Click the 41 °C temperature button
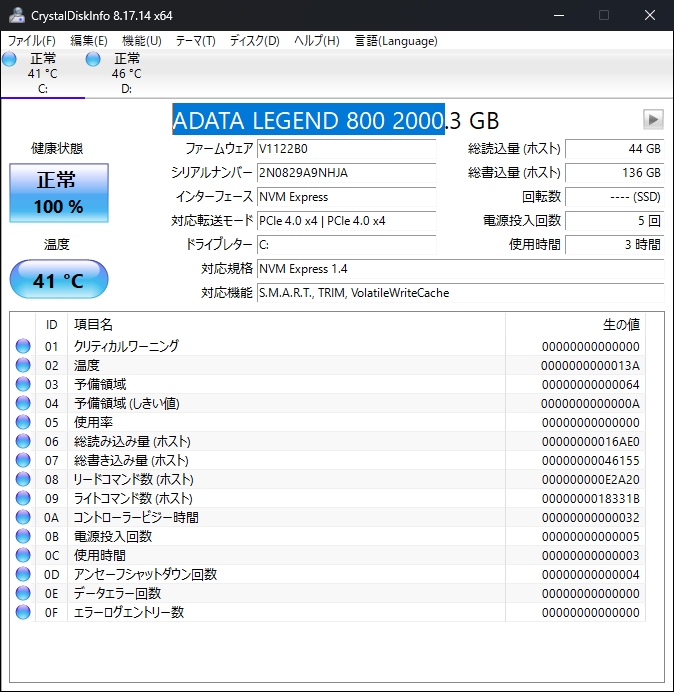Image resolution: width=674 pixels, height=692 pixels. [59, 279]
